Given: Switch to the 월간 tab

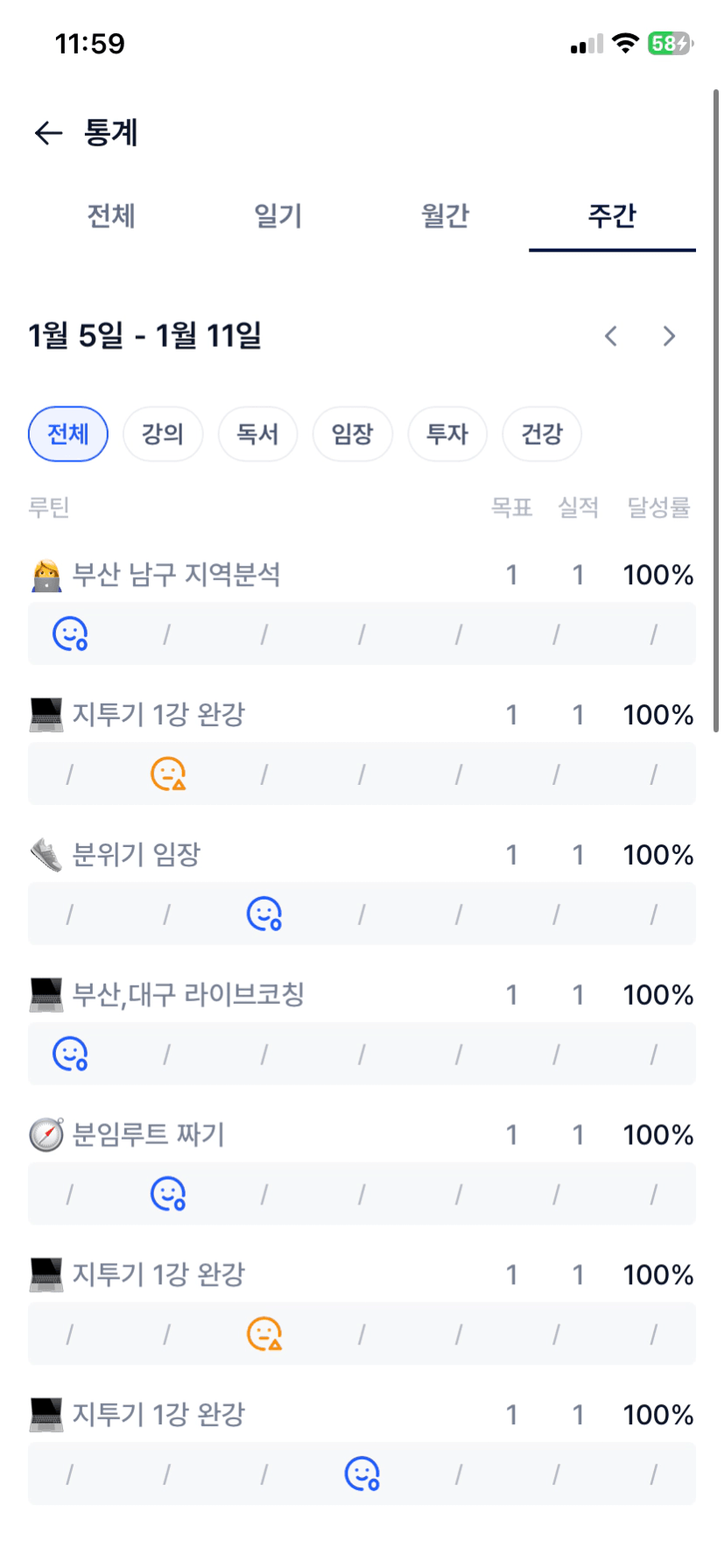Looking at the screenshot, I should tap(446, 215).
